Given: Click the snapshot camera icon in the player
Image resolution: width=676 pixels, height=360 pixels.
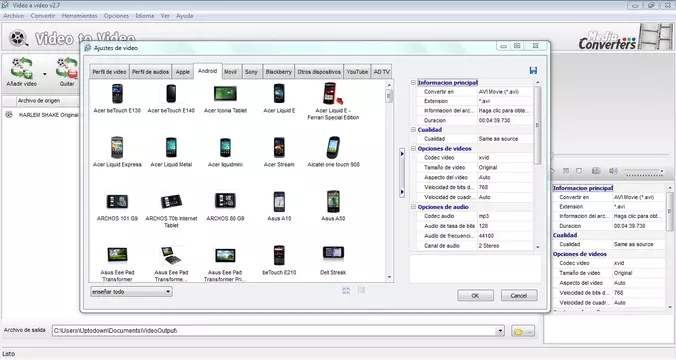Looking at the screenshot, I should pos(596,171).
